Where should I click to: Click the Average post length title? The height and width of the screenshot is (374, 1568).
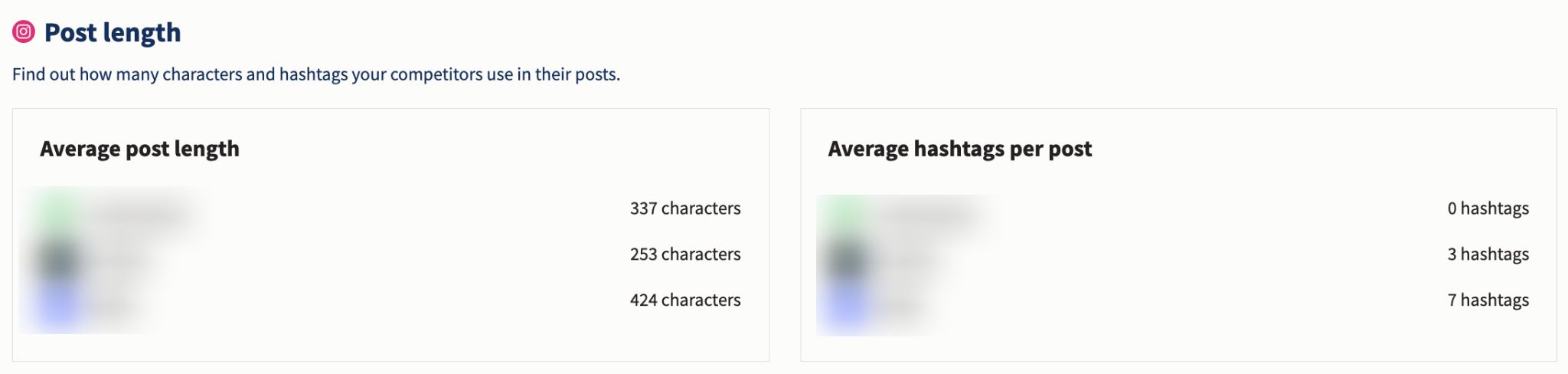(x=139, y=149)
